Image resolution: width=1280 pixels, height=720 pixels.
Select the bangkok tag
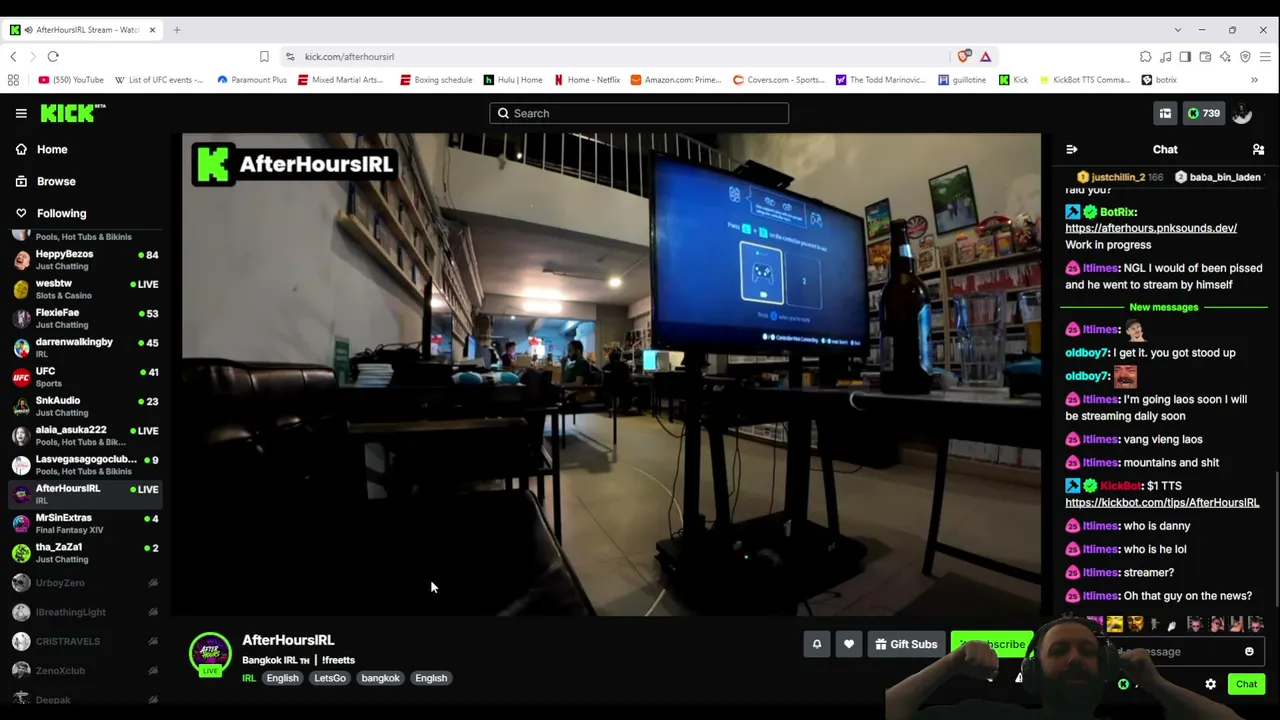click(x=380, y=678)
